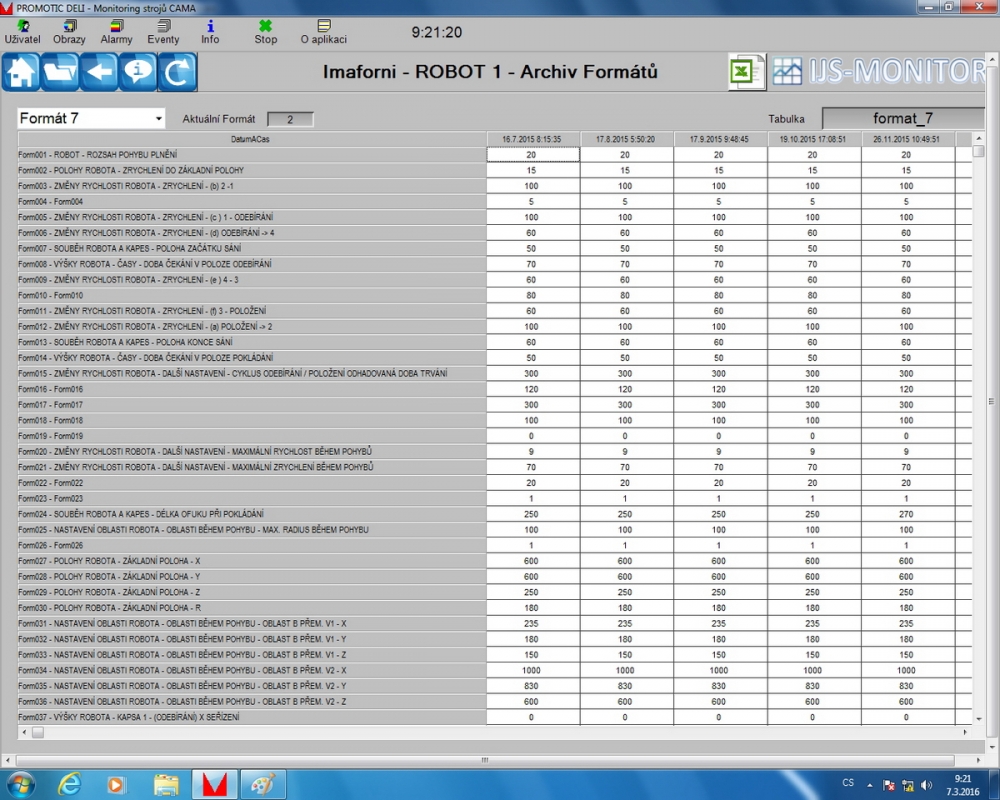Select Form001 value cell under 16.7.2015 column
The image size is (1000, 800).
[x=532, y=155]
